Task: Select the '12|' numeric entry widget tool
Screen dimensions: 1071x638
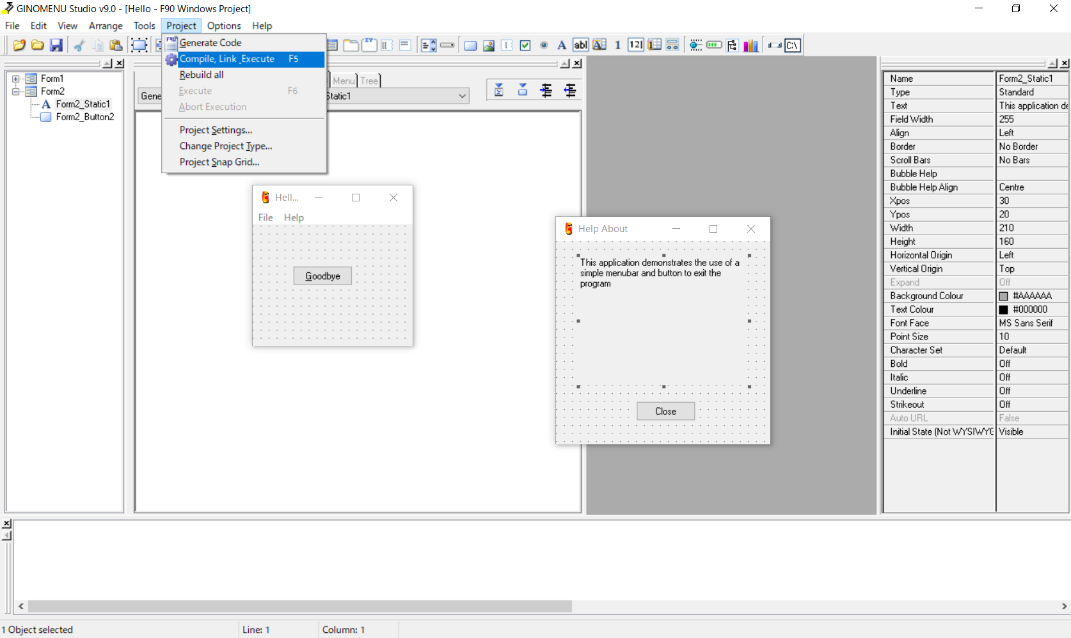Action: click(x=635, y=45)
